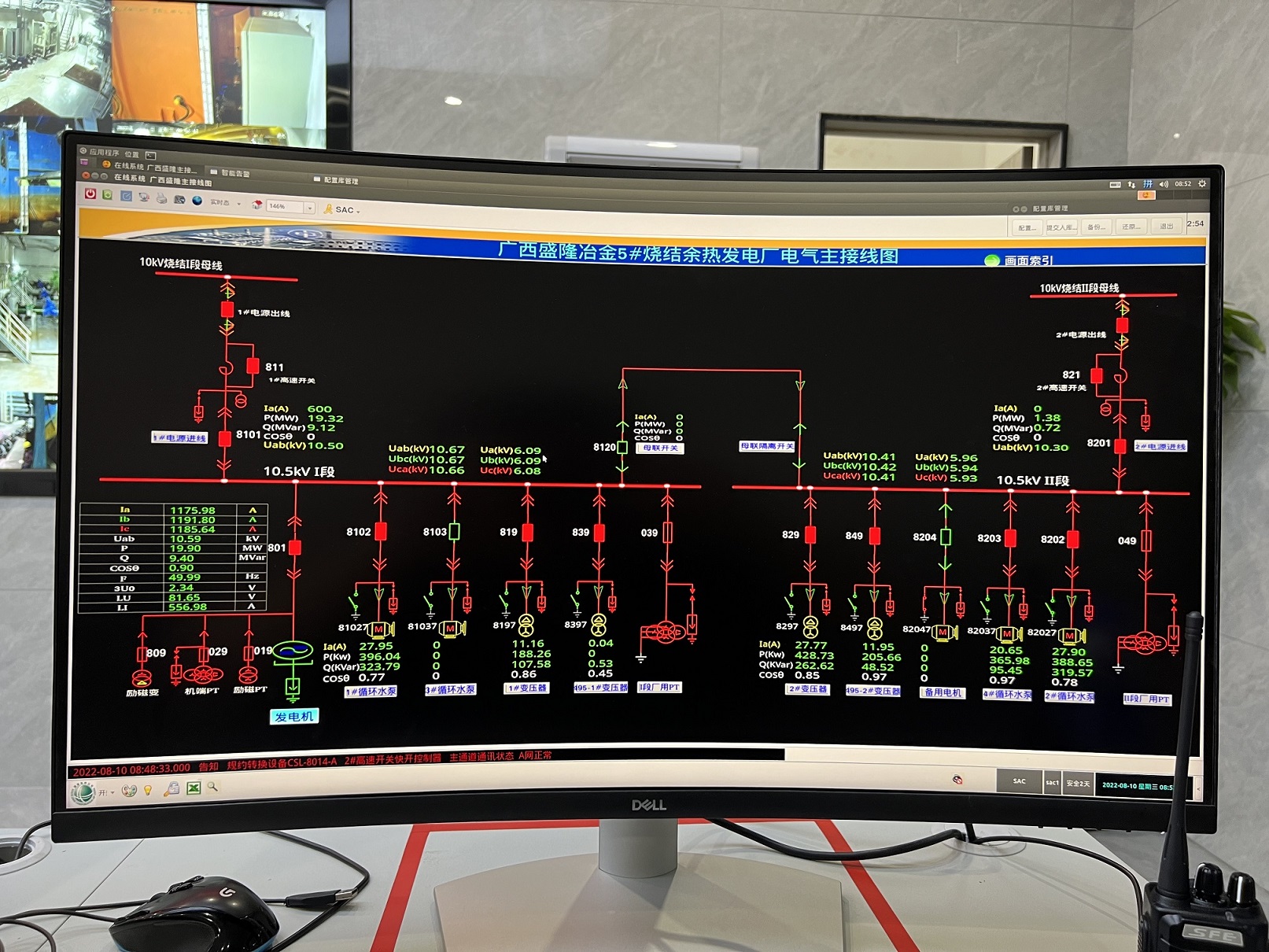
Task: Click the red house home icon
Action: pos(256,205)
